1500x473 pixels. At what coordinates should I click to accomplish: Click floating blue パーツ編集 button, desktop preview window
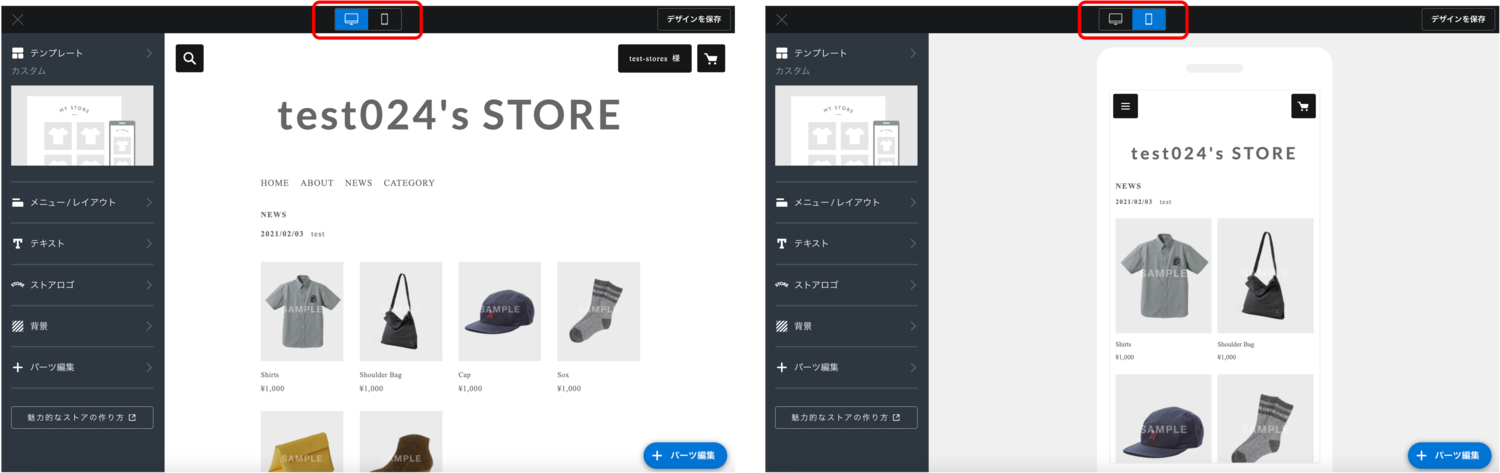tap(685, 455)
